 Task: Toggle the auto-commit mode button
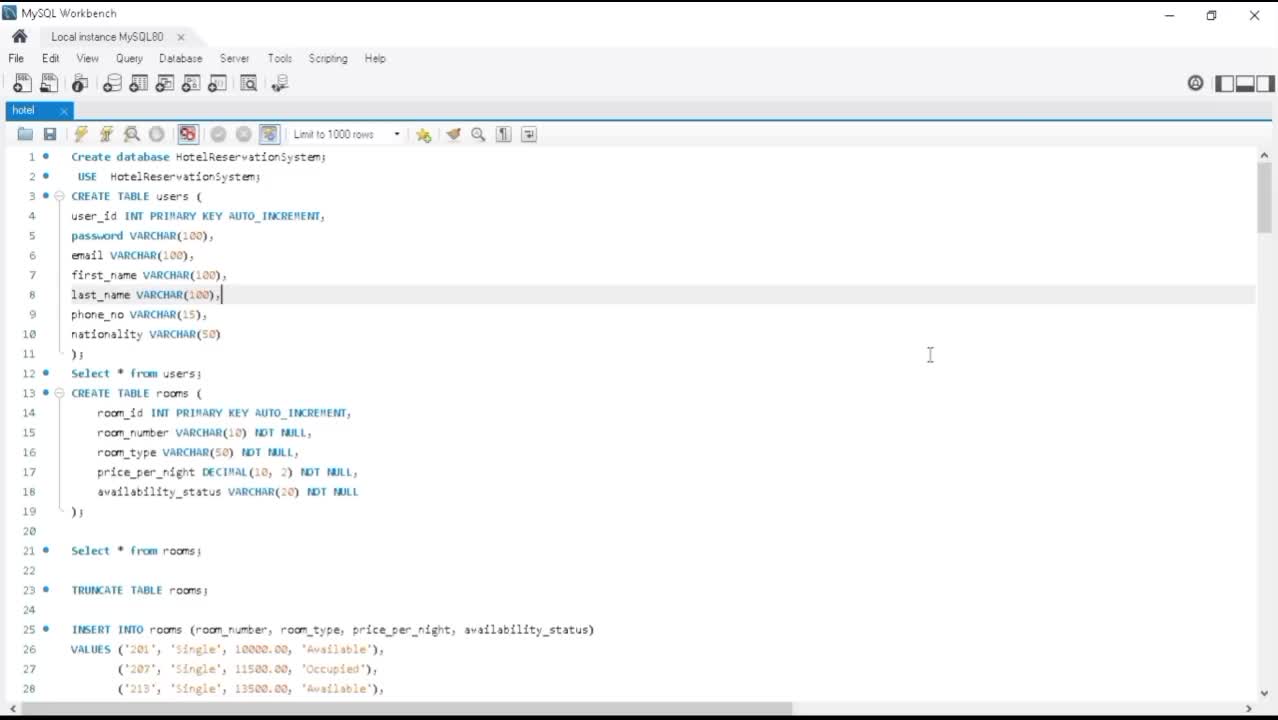coord(269,134)
